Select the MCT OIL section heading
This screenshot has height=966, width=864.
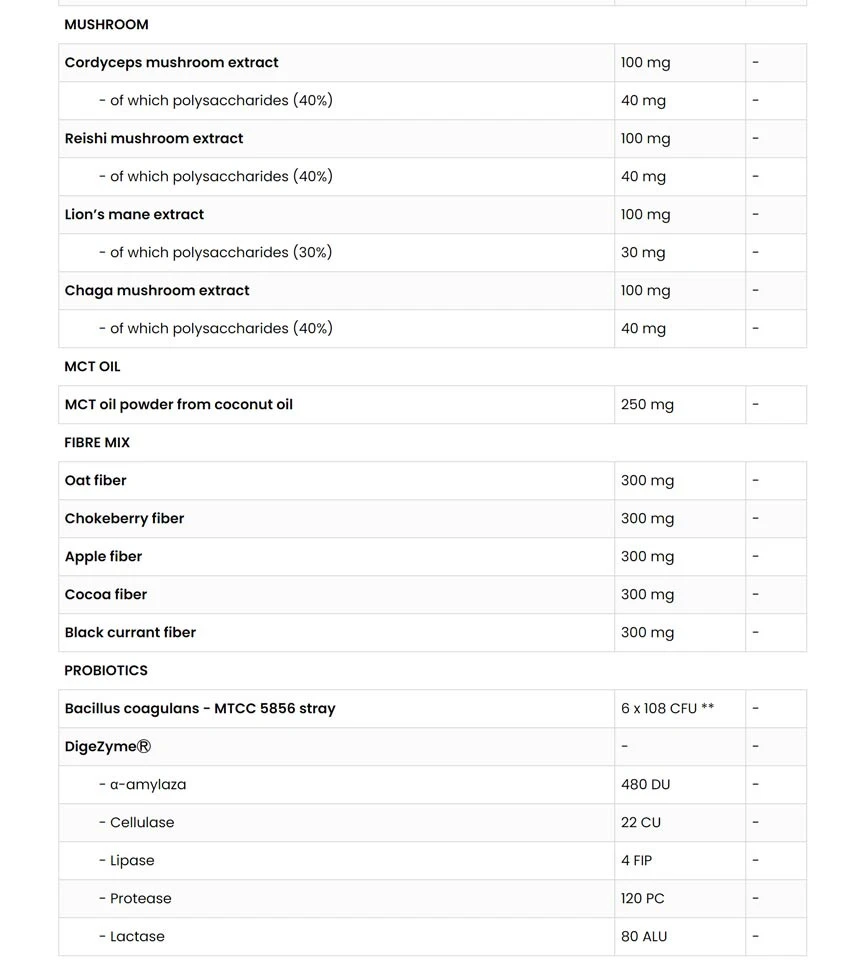click(x=92, y=366)
